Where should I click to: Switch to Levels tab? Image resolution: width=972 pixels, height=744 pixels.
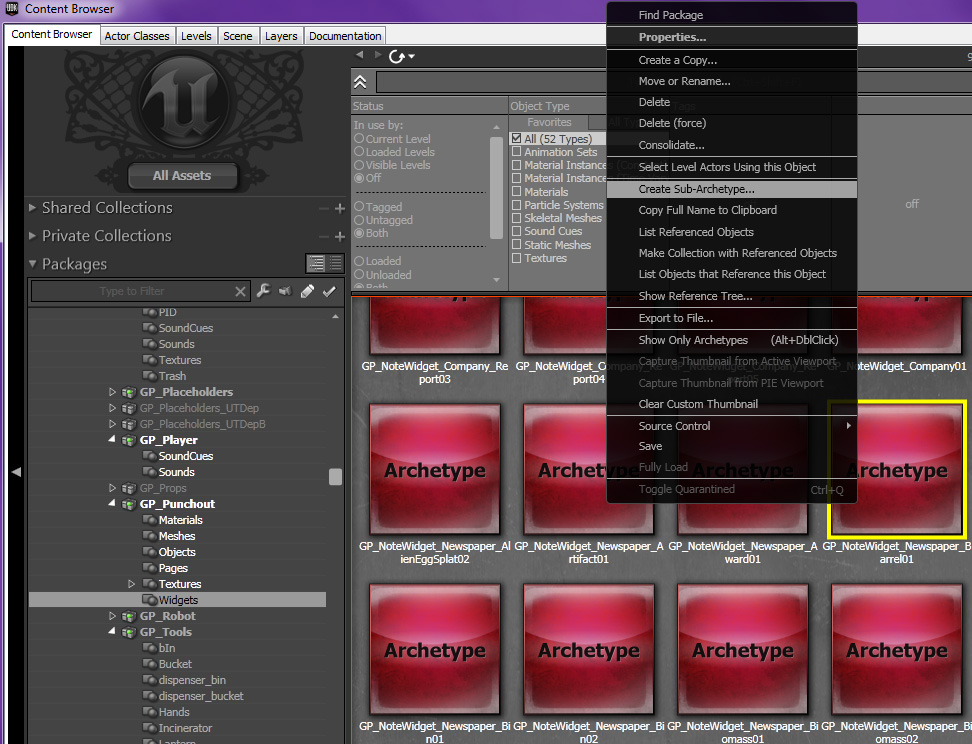pyautogui.click(x=196, y=36)
